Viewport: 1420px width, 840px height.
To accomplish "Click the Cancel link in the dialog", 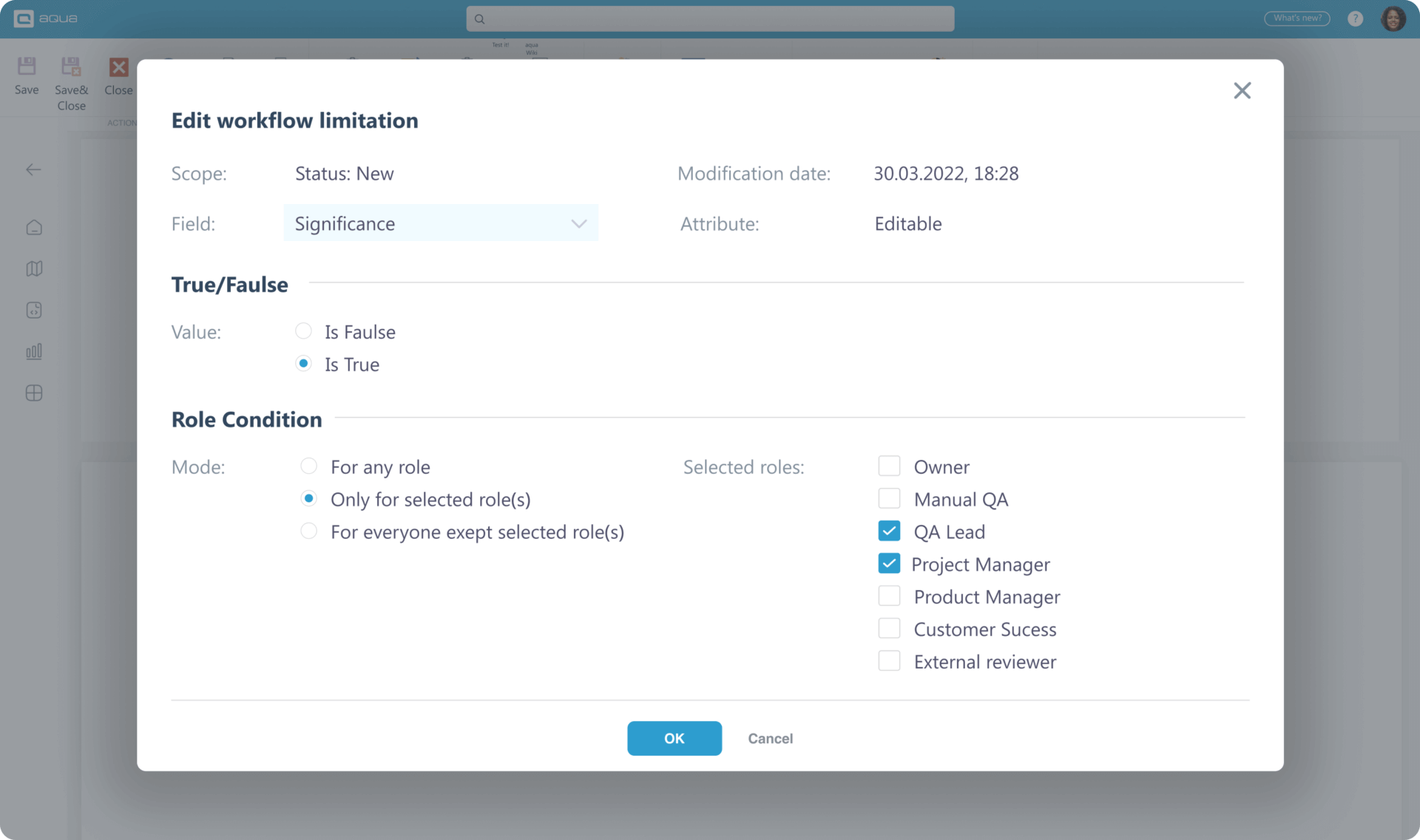I will click(x=770, y=738).
